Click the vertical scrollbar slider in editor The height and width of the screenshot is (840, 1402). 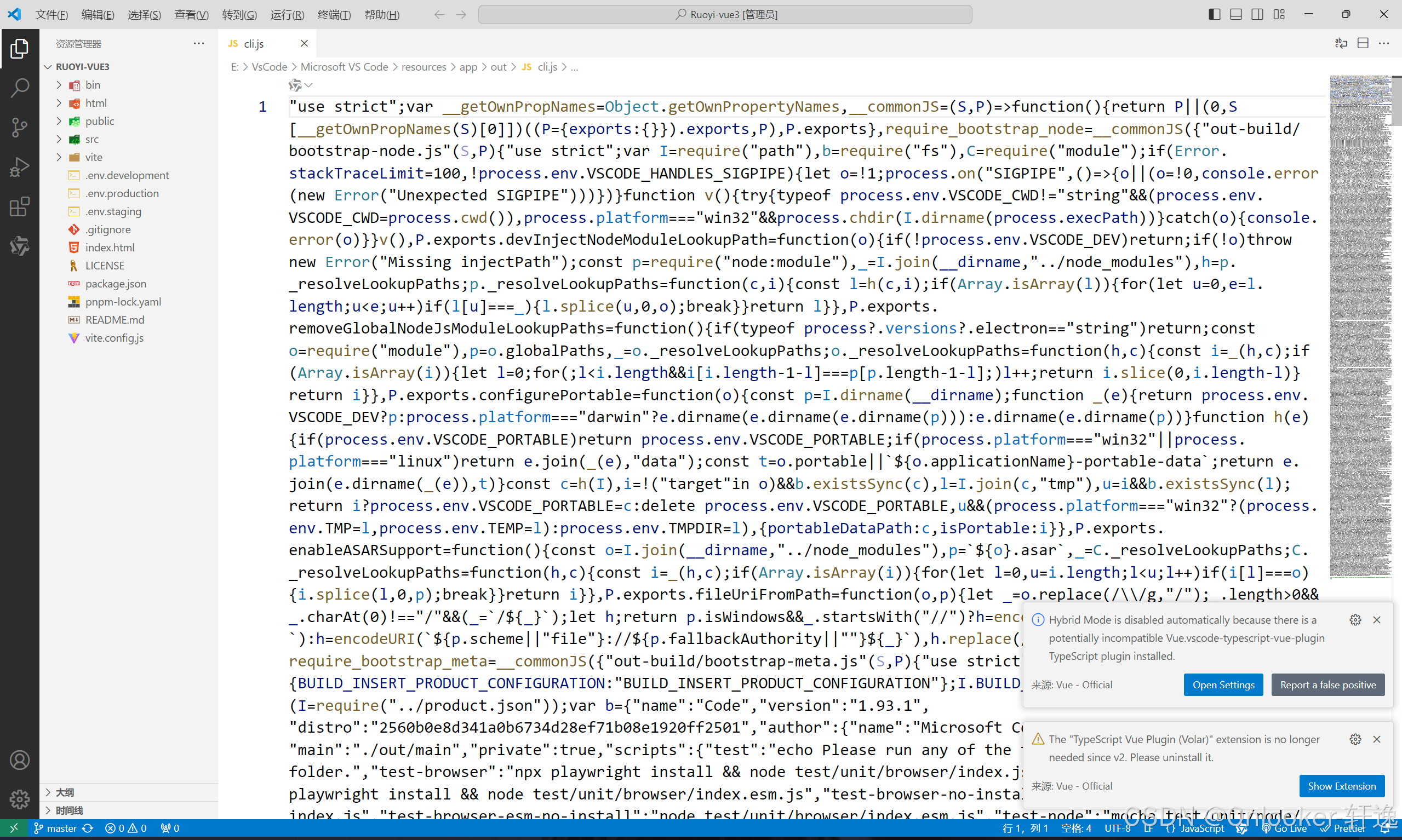click(1397, 102)
